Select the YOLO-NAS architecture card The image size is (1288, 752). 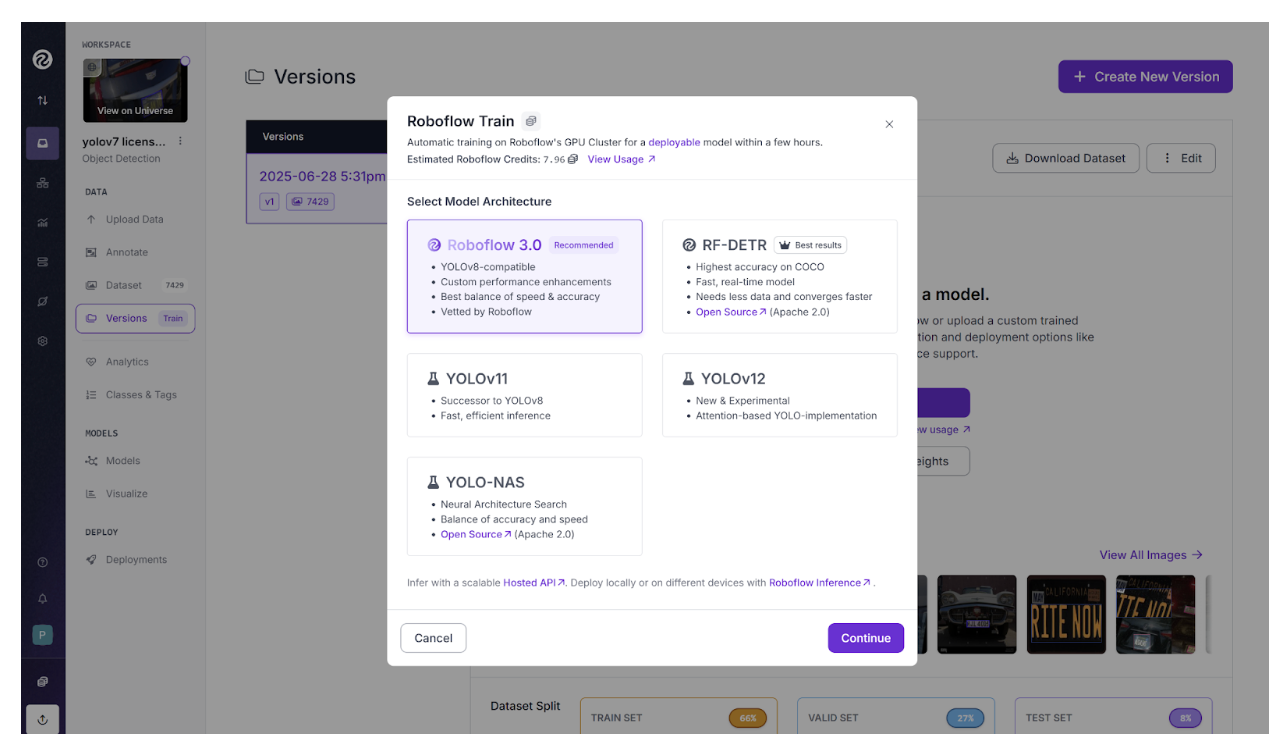pos(524,506)
